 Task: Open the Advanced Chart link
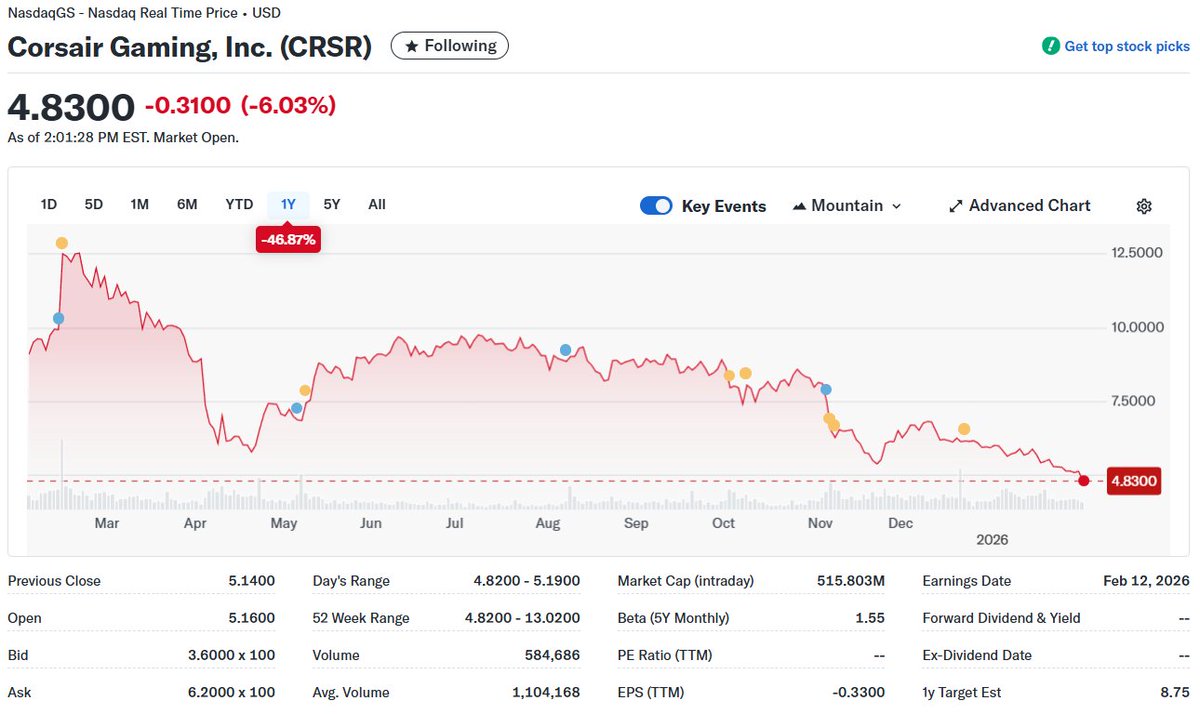pos(1019,206)
